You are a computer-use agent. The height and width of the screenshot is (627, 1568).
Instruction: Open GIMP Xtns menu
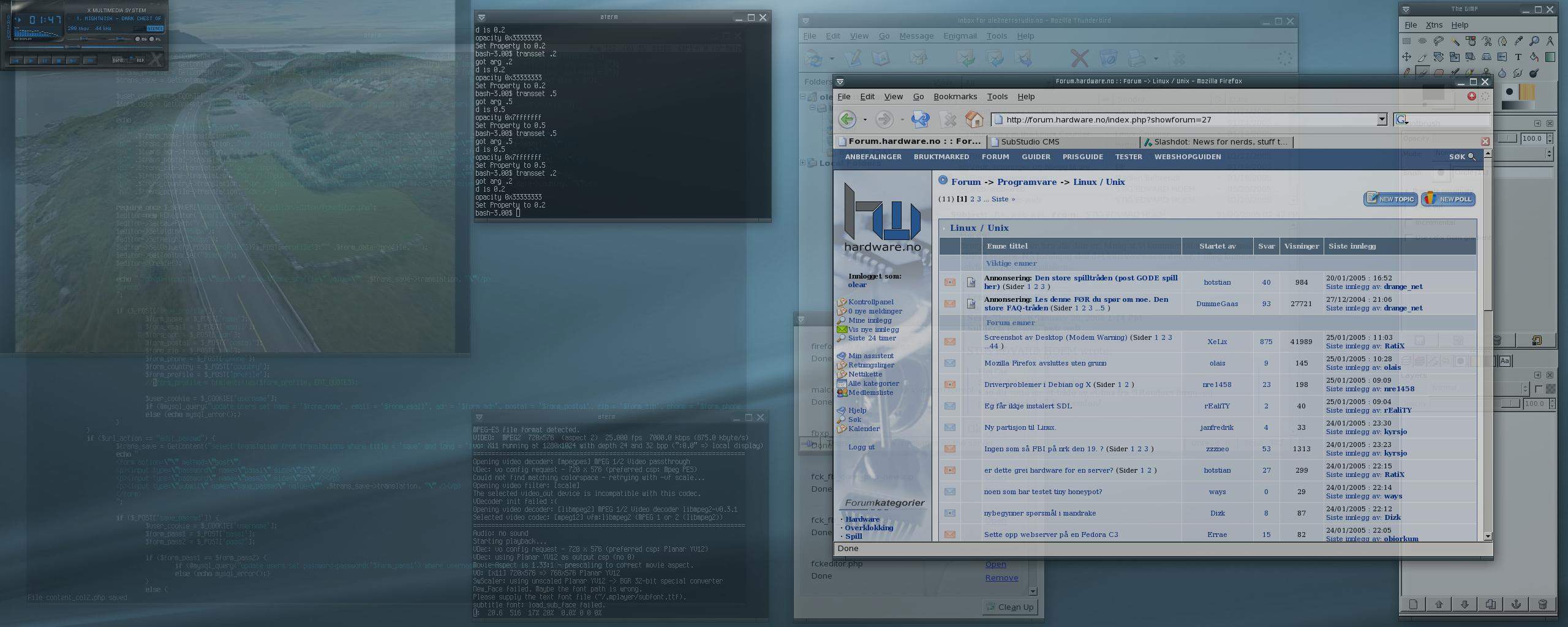[x=1434, y=24]
